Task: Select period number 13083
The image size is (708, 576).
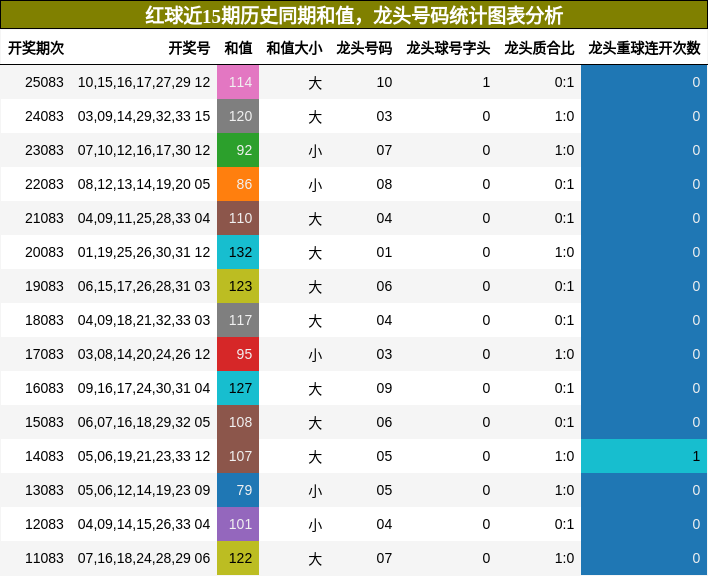Action: coord(44,490)
